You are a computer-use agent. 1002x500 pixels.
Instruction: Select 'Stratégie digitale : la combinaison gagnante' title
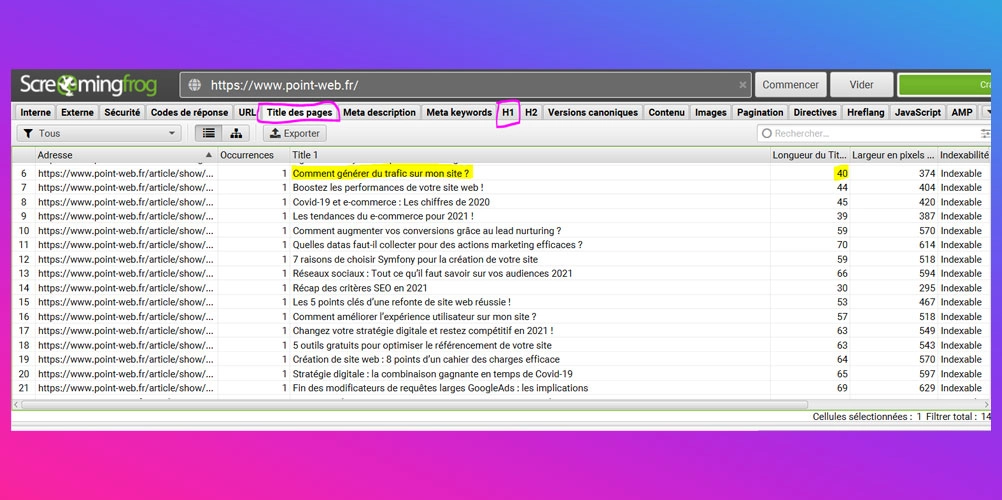click(433, 373)
